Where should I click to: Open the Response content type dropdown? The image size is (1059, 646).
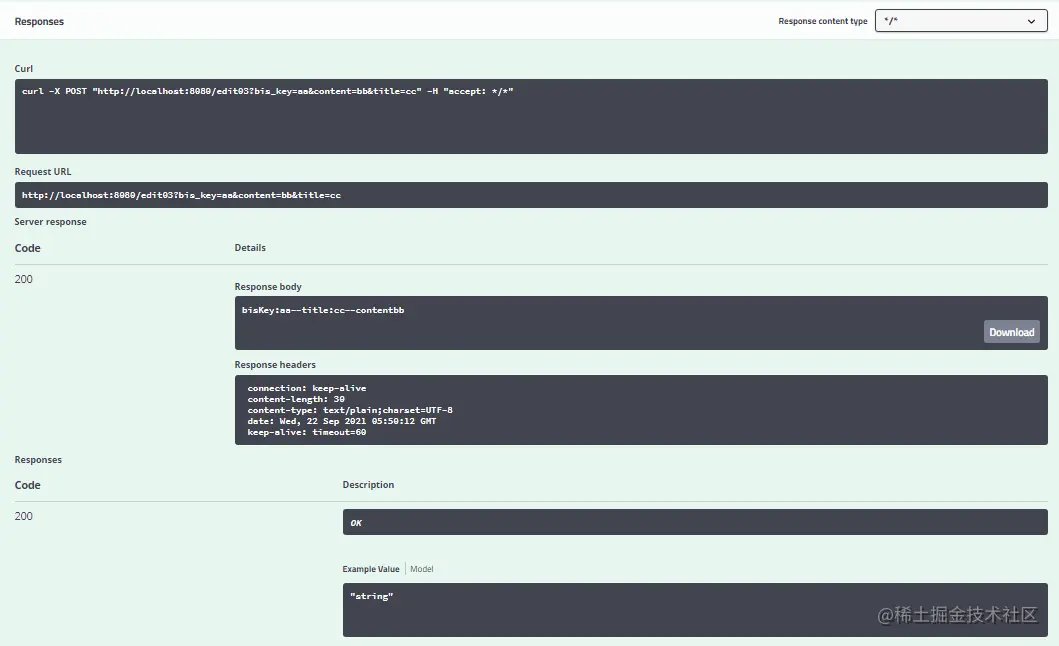(x=960, y=21)
